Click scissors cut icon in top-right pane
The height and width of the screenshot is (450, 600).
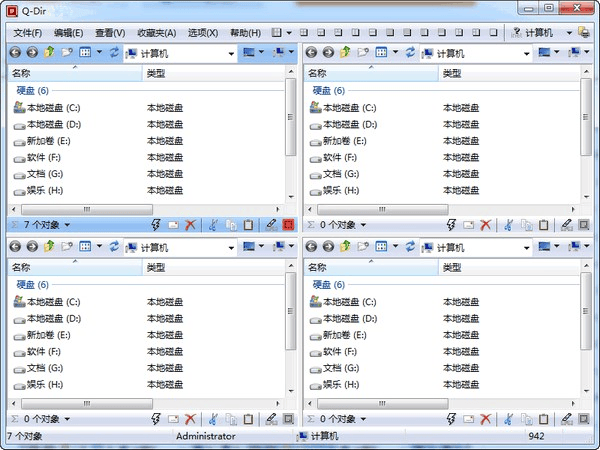point(508,226)
